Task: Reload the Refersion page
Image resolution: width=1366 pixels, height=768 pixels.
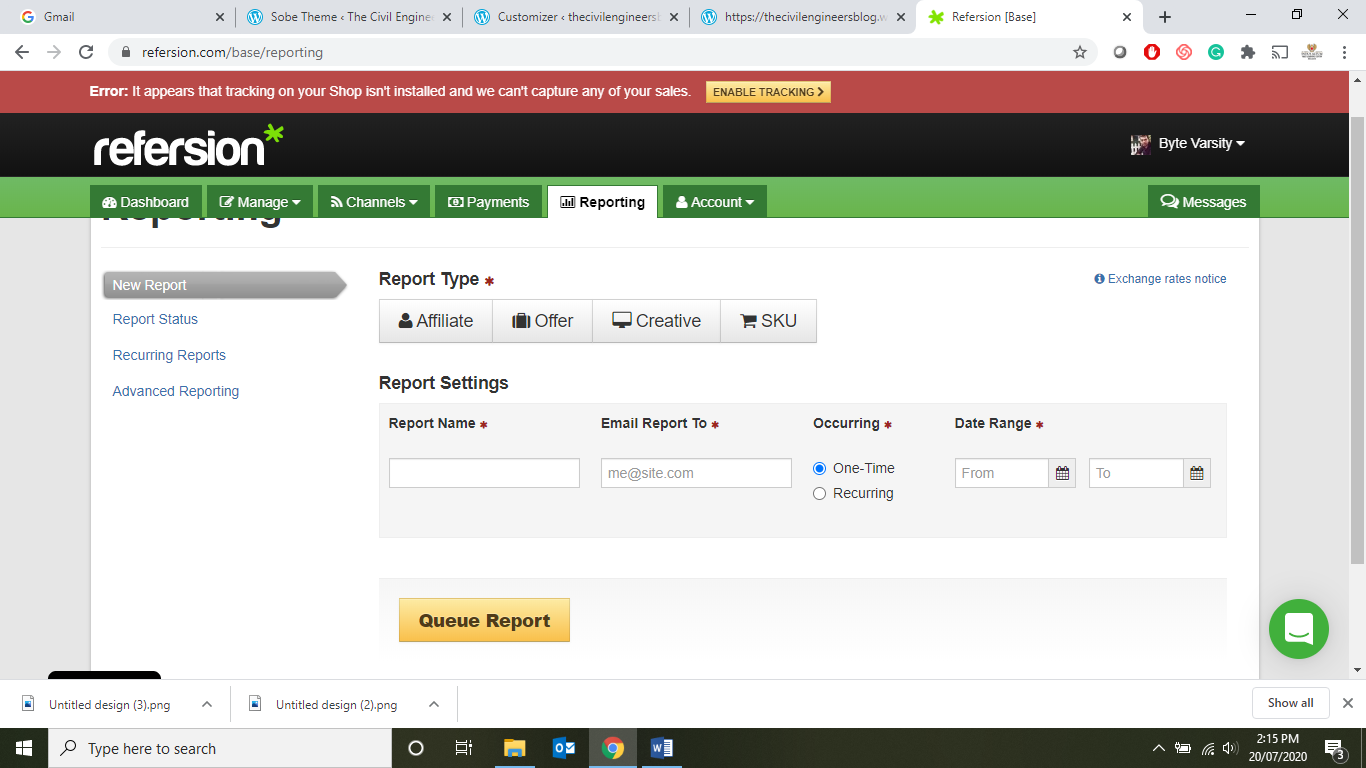Action: coord(86,52)
